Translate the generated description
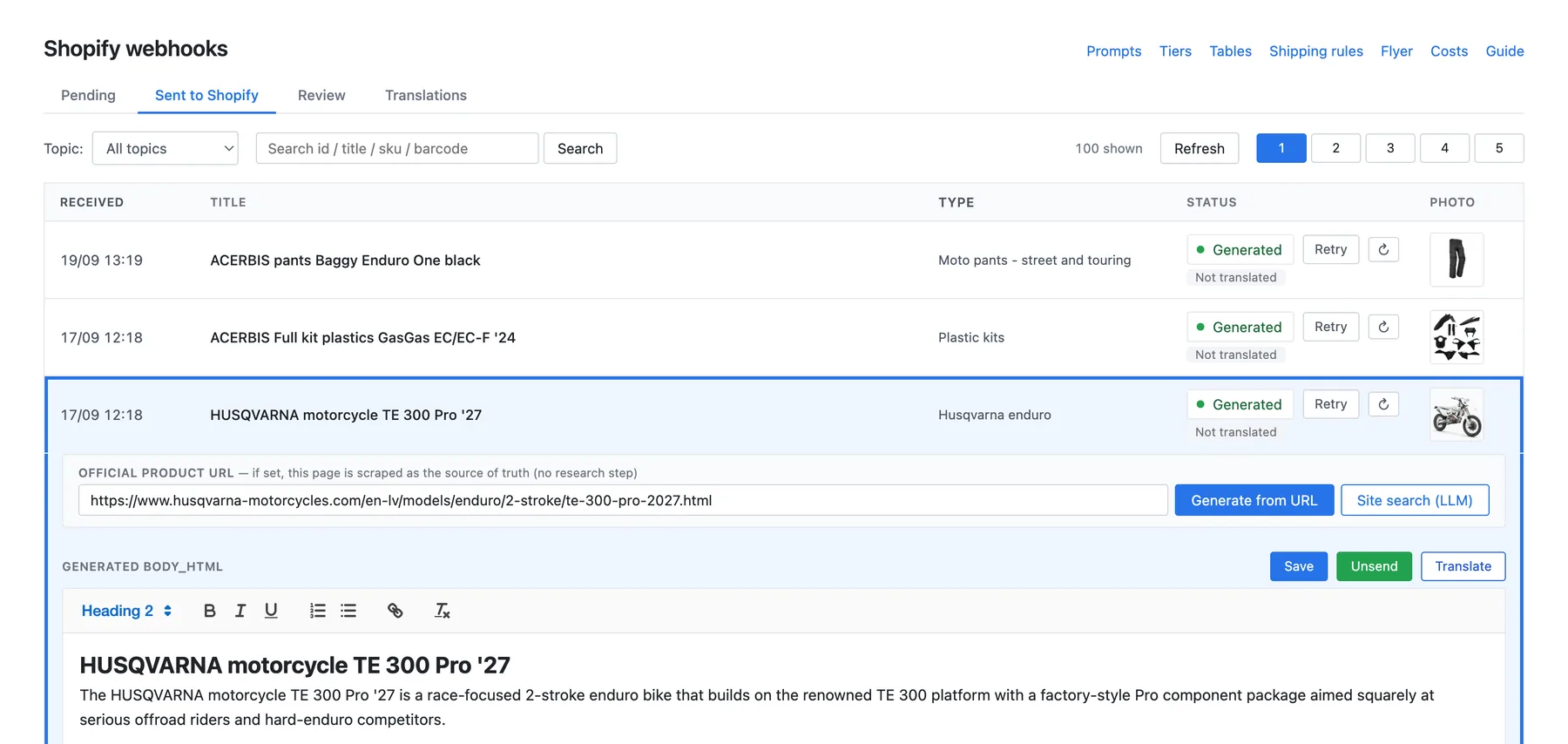Screen dimensions: 1568x744 [x=1463, y=566]
